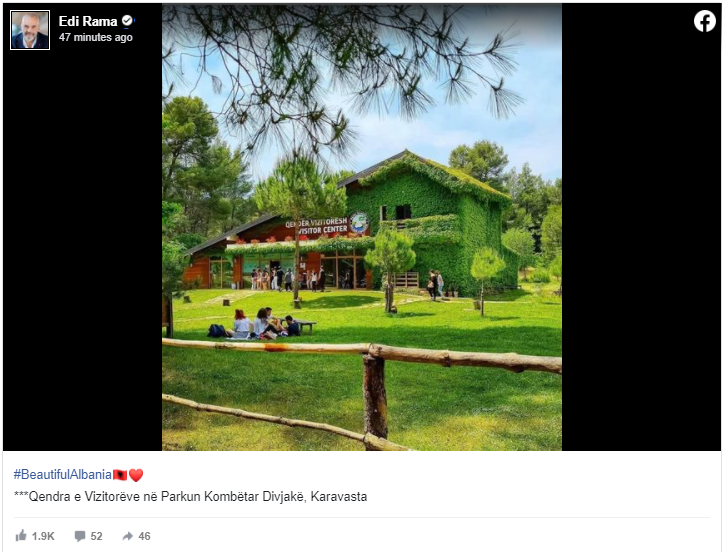Click the share arrow icon
The width and height of the screenshot is (724, 552).
pos(127,536)
